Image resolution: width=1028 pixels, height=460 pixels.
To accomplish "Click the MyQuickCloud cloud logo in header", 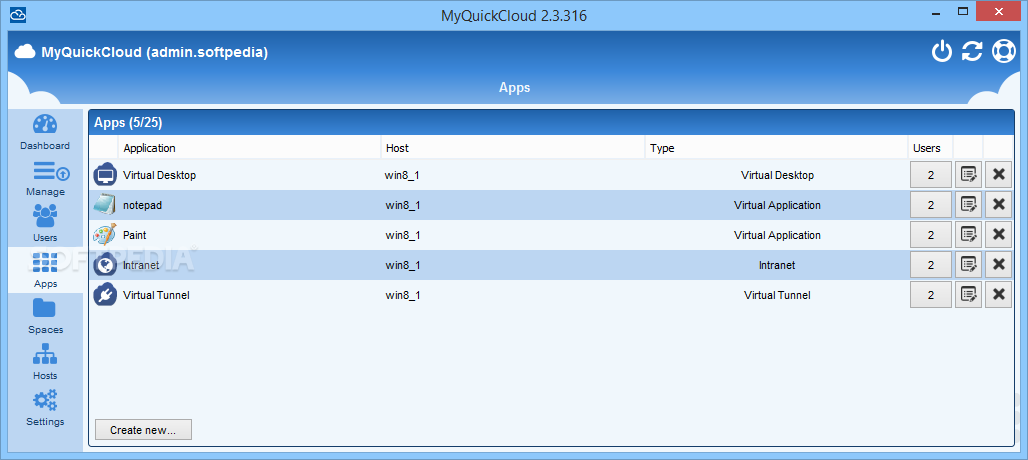I will 25,52.
